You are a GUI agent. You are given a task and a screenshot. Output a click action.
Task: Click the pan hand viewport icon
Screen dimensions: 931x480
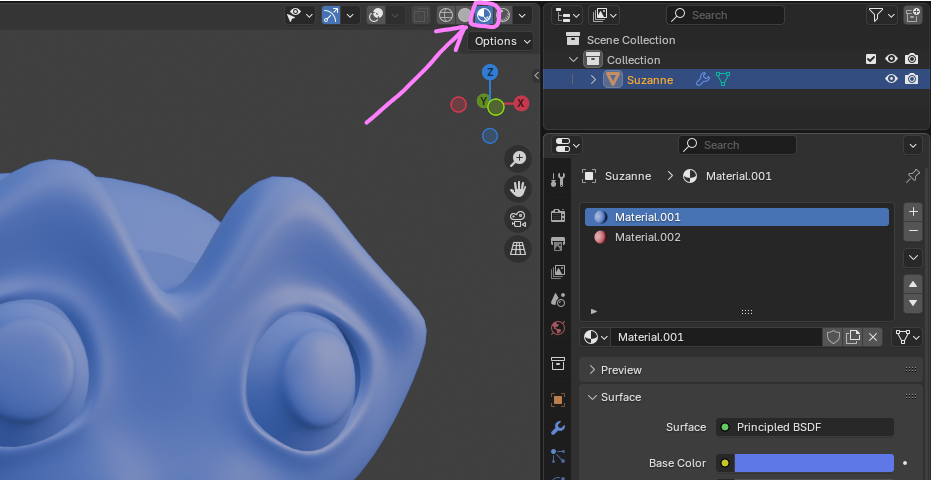click(x=518, y=188)
